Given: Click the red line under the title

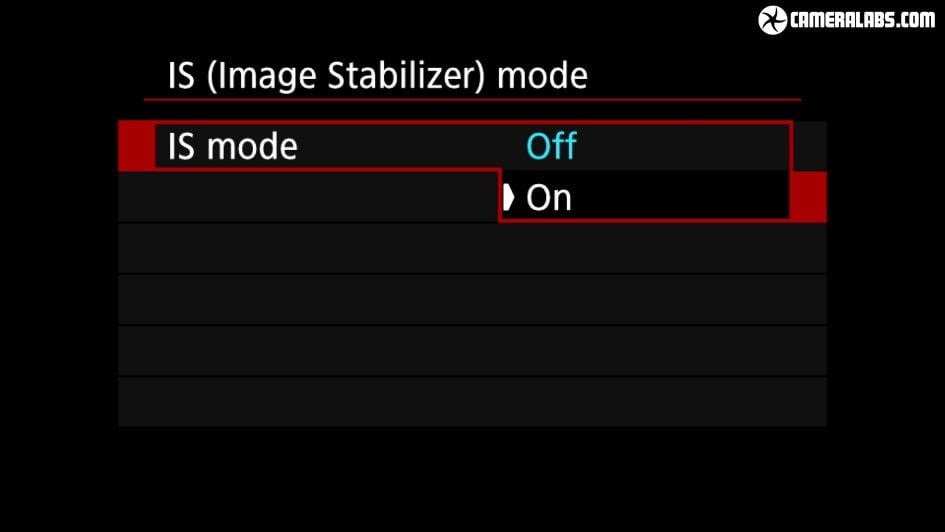Looking at the screenshot, I should click(472, 99).
